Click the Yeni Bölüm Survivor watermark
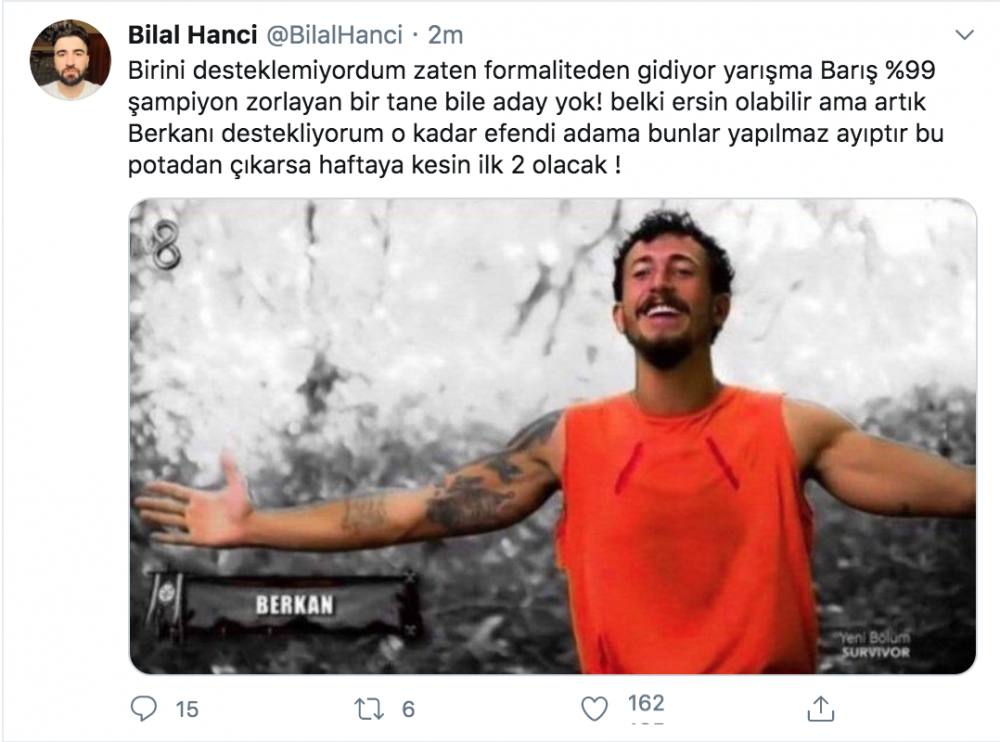The height and width of the screenshot is (742, 1000). [x=874, y=644]
